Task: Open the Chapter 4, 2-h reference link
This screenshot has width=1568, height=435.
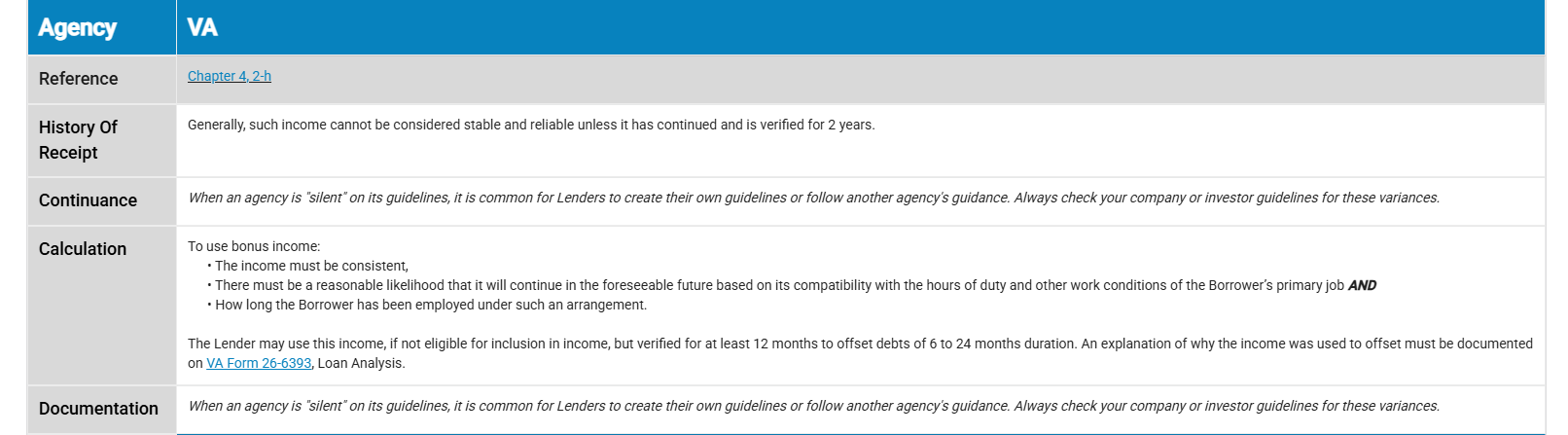Action: pyautogui.click(x=229, y=76)
